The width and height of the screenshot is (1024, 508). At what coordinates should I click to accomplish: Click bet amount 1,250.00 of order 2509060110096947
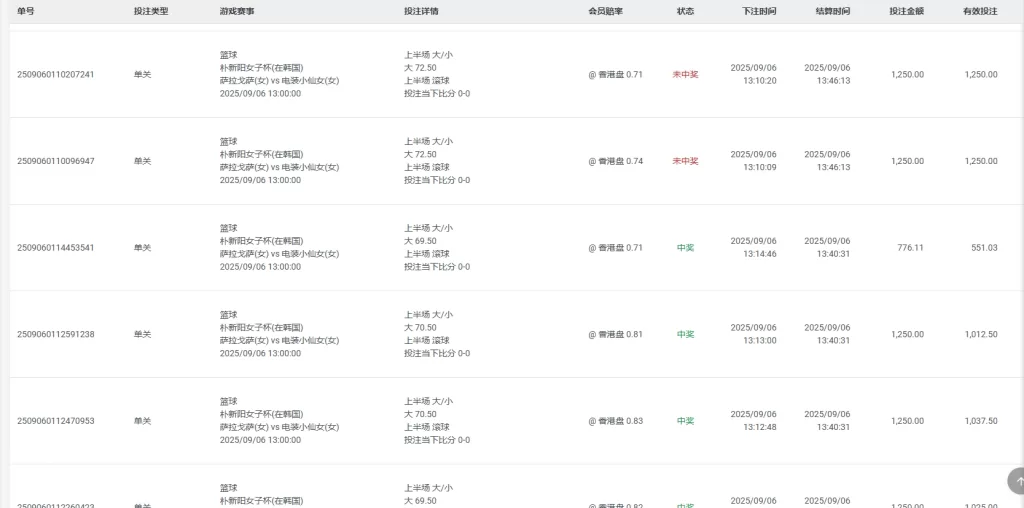pyautogui.click(x=907, y=161)
